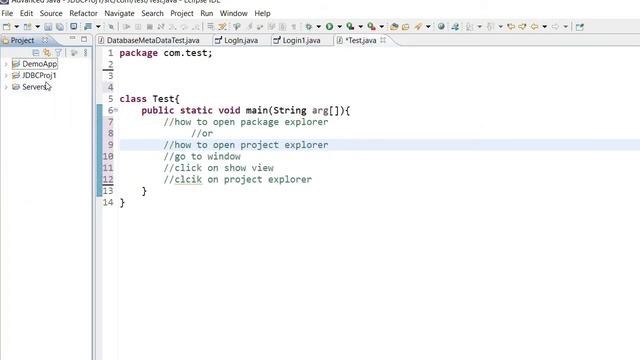Collapse main method via fold marker line 6
This screenshot has width=640, height=360.
[116, 110]
